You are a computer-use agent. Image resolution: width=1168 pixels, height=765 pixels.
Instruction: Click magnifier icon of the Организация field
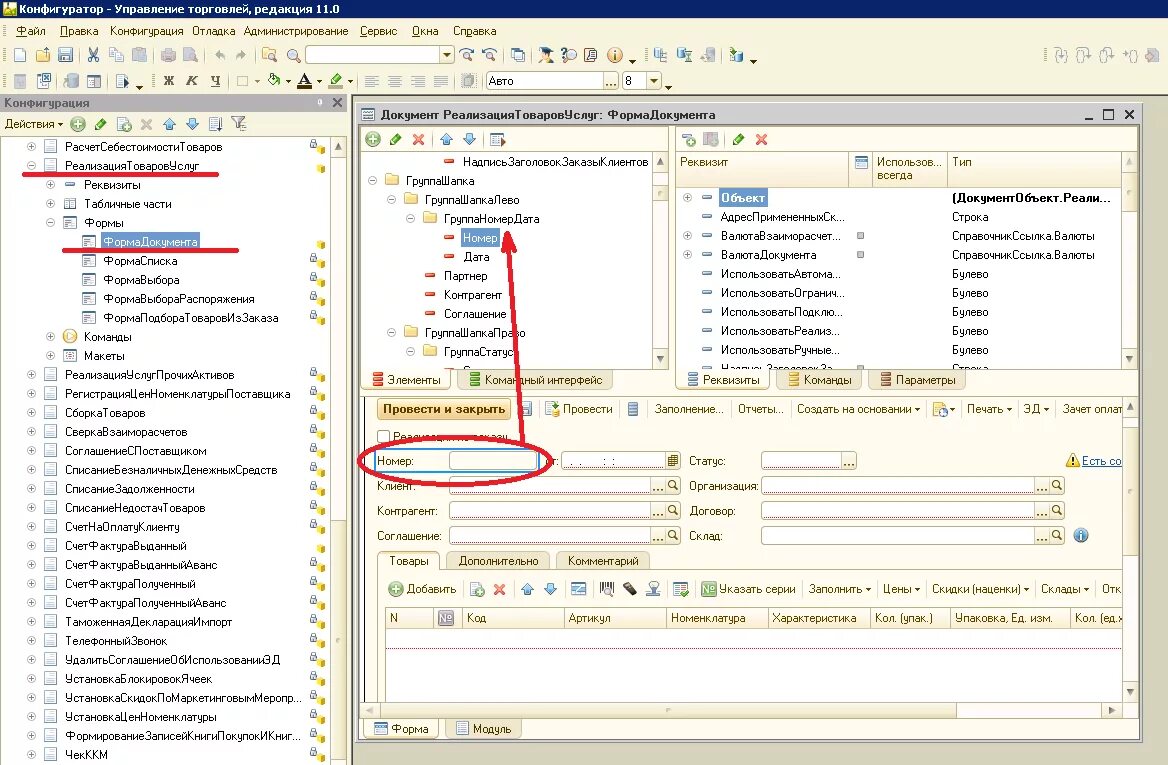[x=1056, y=486]
